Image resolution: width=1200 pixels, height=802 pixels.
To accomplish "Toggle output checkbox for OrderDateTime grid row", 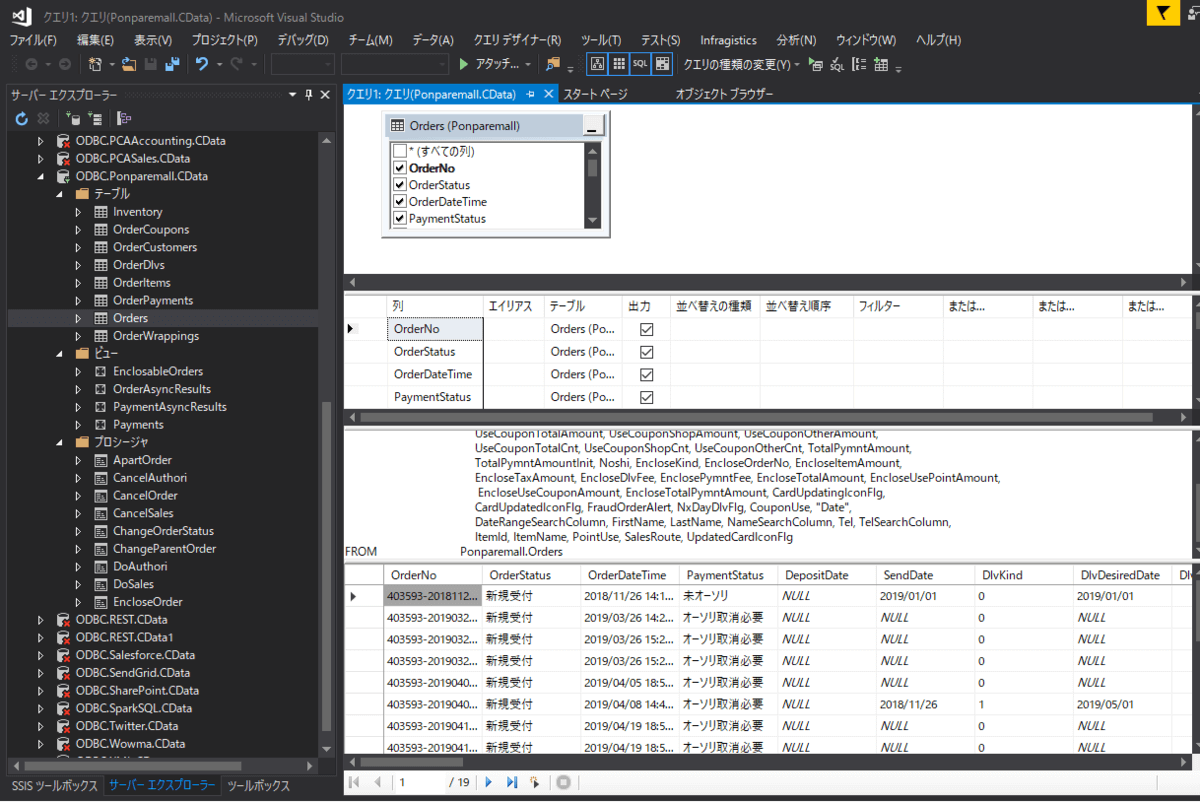I will pyautogui.click(x=646, y=375).
